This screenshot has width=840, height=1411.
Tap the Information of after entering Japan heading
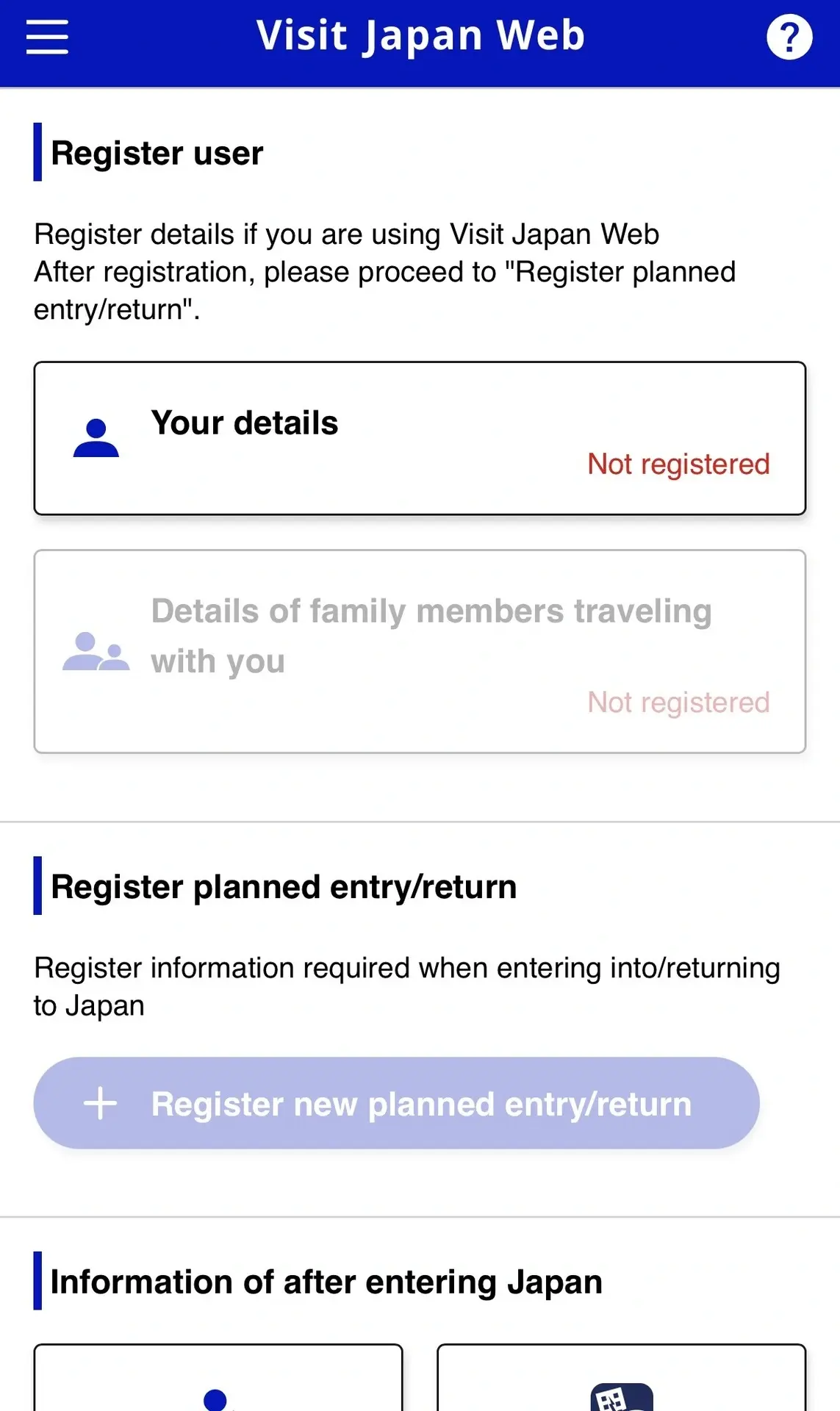click(x=326, y=1282)
